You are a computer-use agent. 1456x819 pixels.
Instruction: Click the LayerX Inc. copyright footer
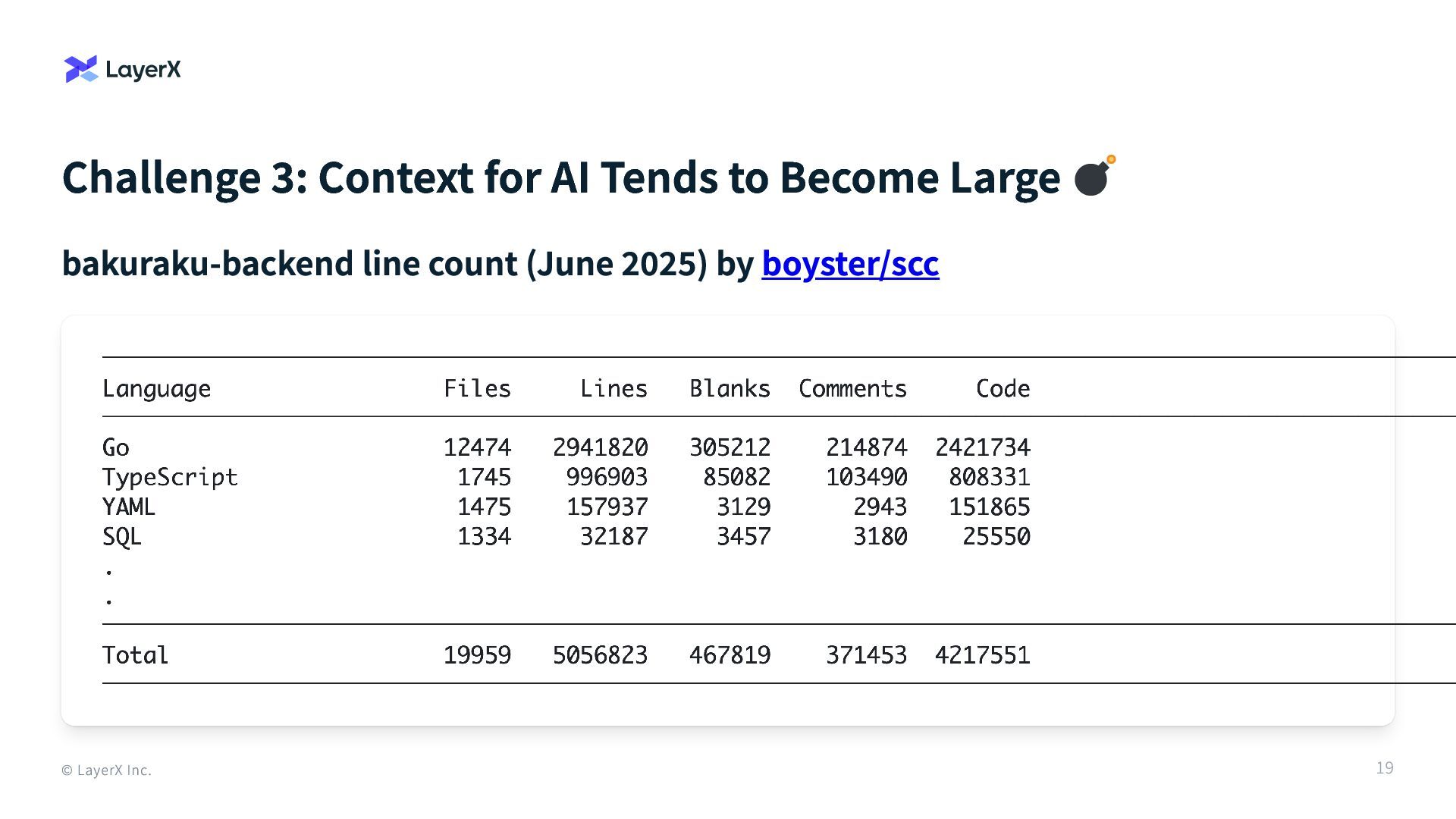[x=107, y=770]
